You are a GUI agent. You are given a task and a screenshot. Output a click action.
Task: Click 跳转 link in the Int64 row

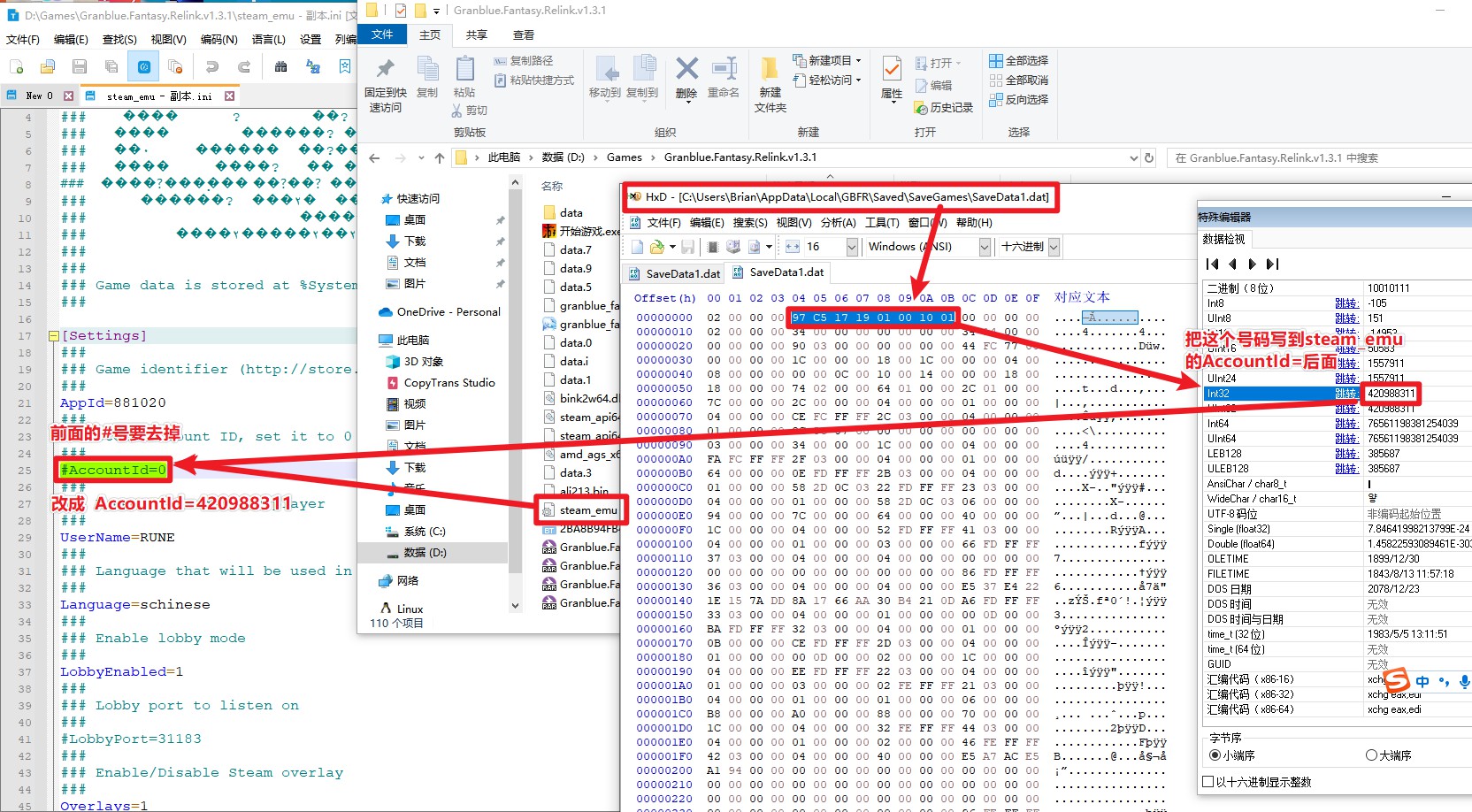point(1346,424)
